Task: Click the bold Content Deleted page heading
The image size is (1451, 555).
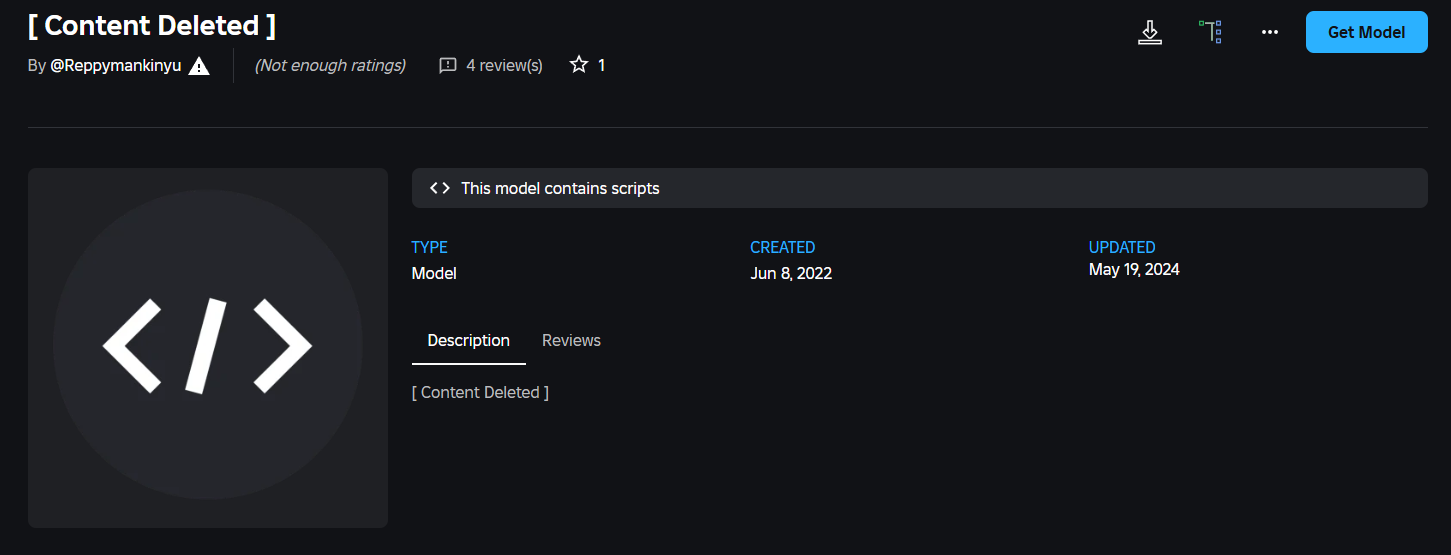Action: [152, 25]
